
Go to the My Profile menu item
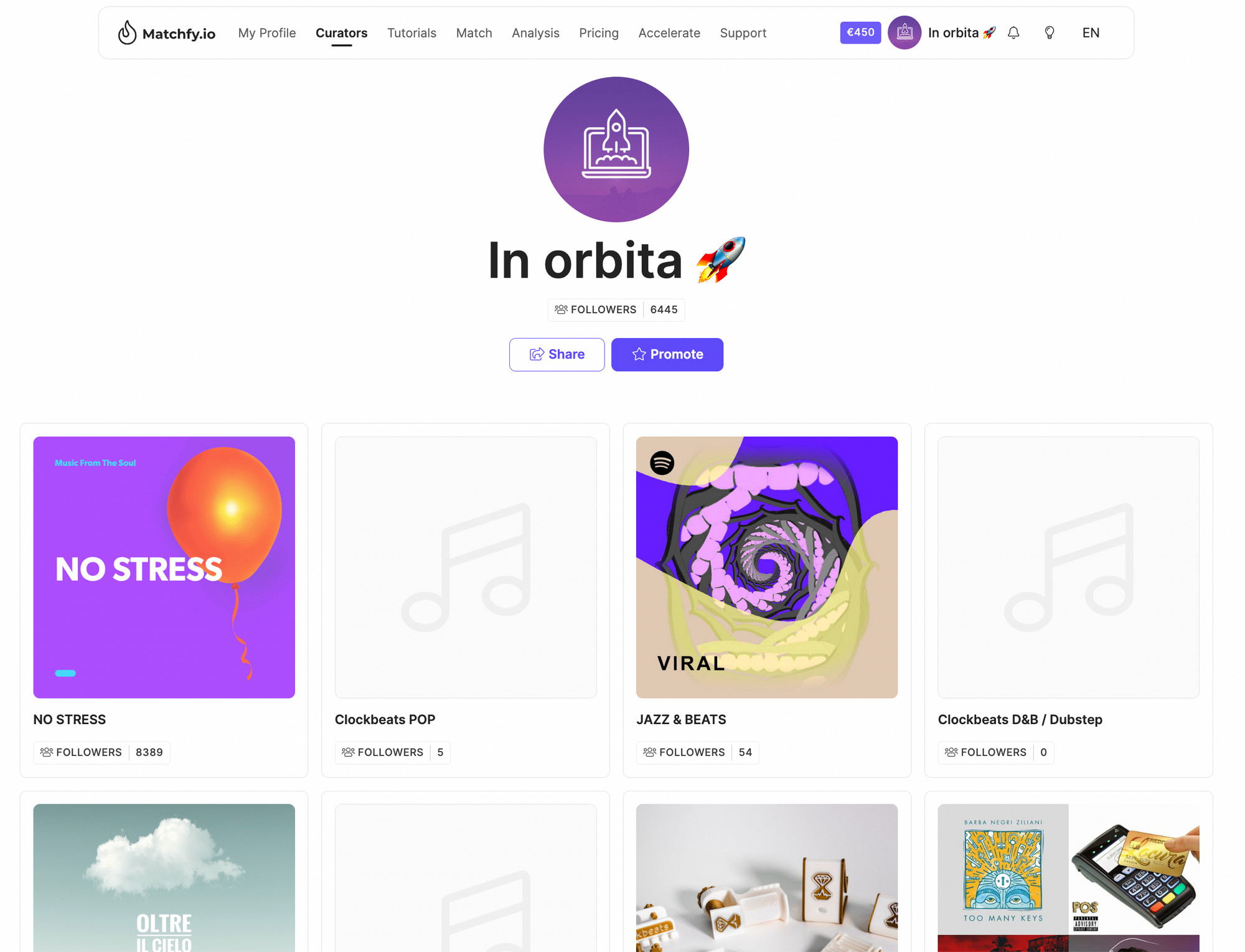pos(267,33)
